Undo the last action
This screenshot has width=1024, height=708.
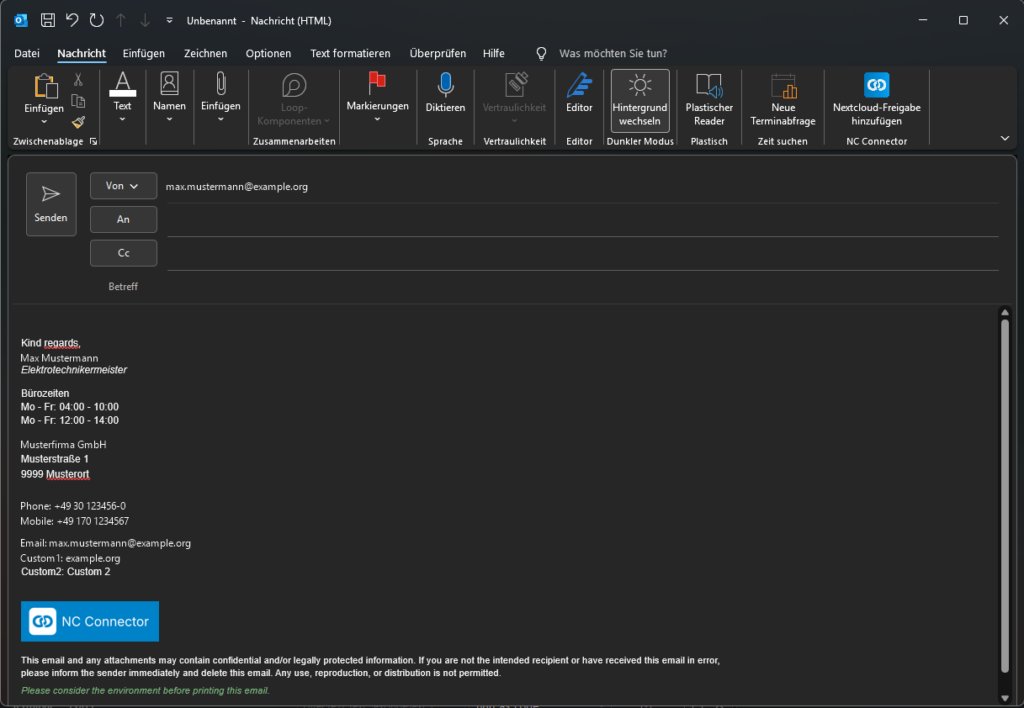[x=72, y=20]
